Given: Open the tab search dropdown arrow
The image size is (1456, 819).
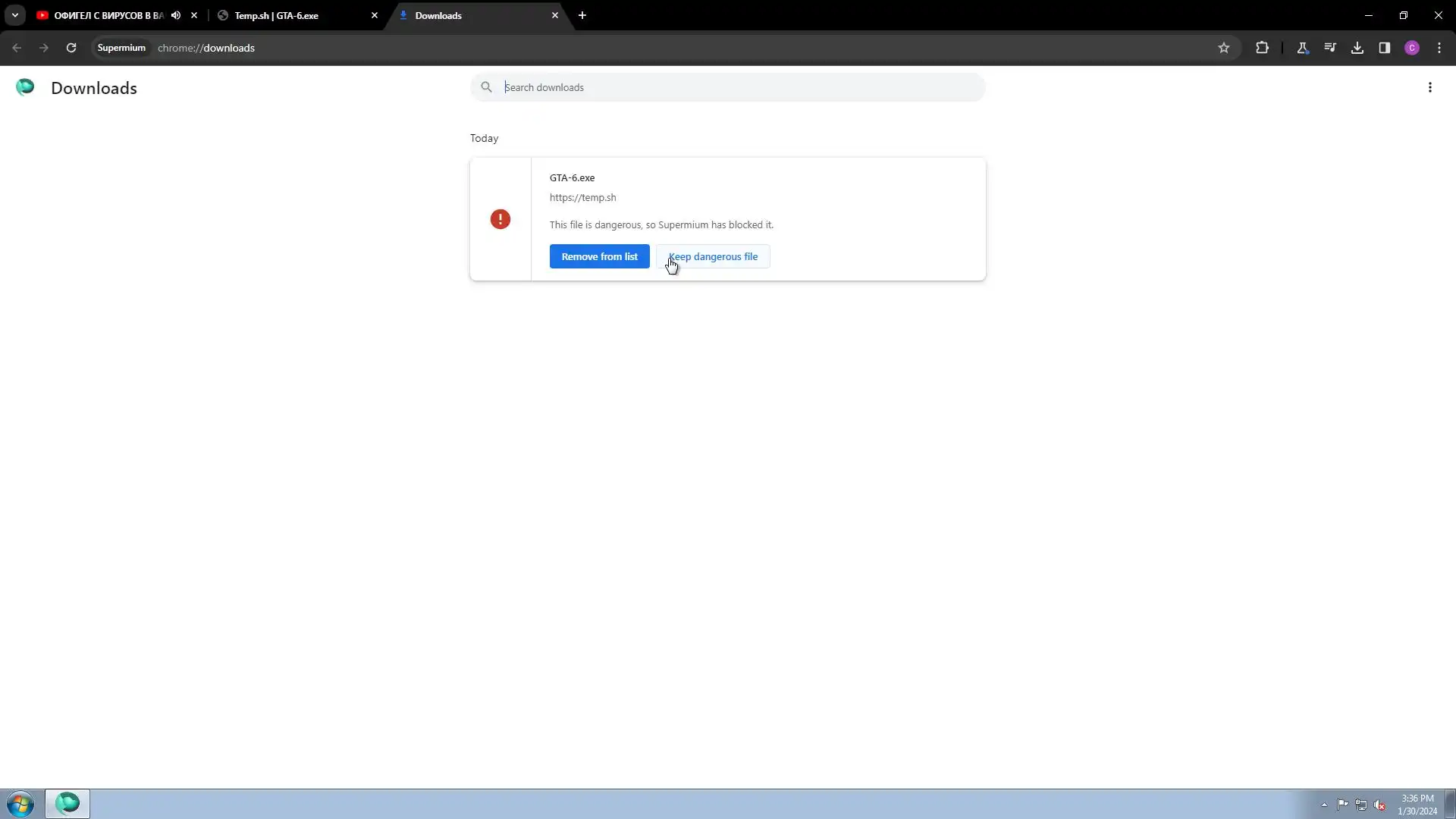Looking at the screenshot, I should coord(14,15).
